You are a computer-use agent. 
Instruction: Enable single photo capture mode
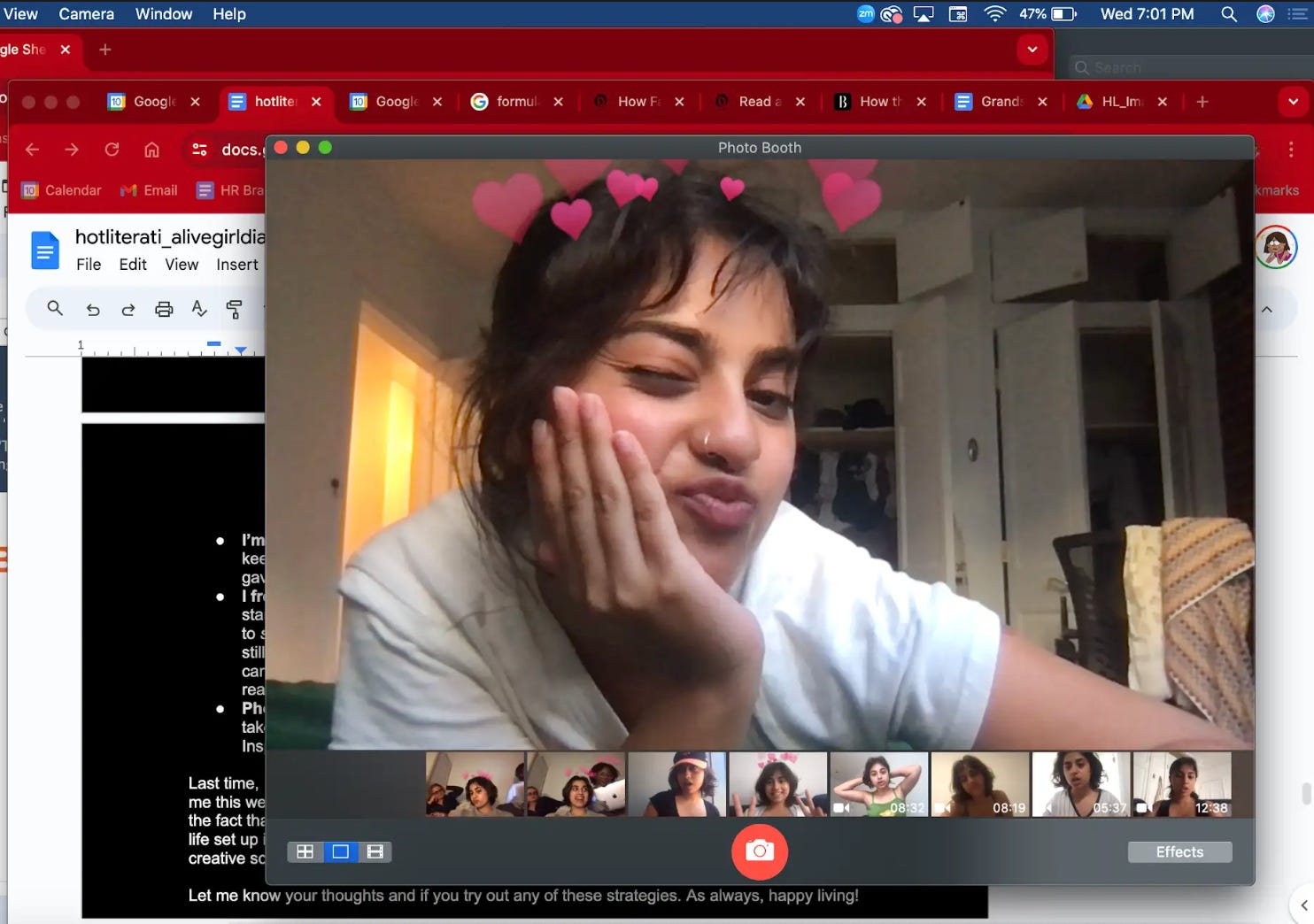pos(340,851)
